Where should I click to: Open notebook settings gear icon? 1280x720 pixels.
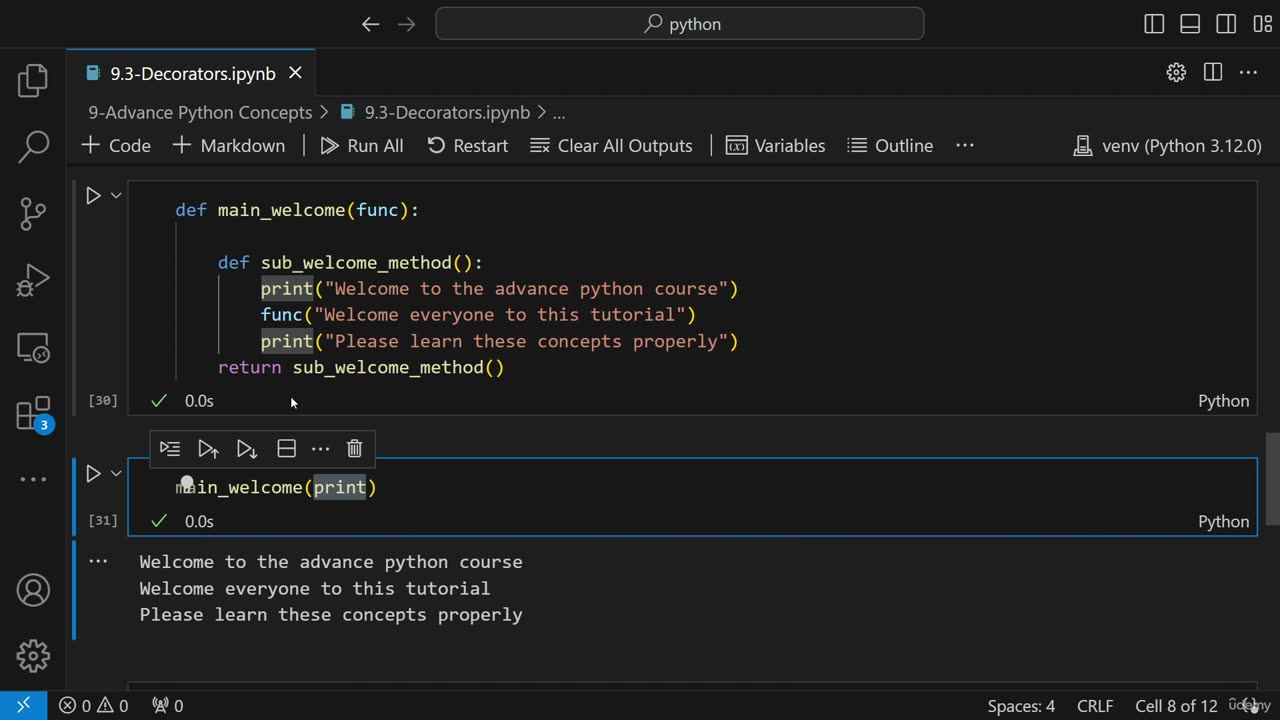(x=1176, y=73)
